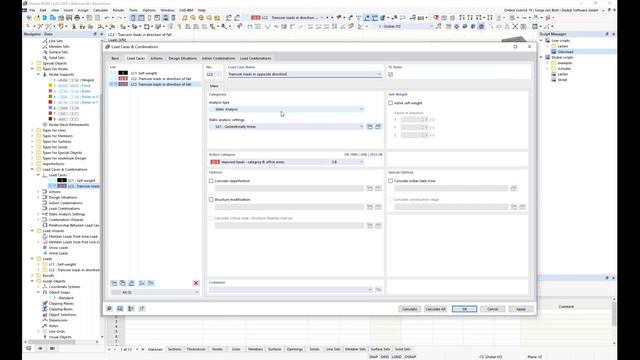This screenshot has width=640, height=360.
Task: Select the Laufen folder in Script Manager
Action: tap(562, 46)
